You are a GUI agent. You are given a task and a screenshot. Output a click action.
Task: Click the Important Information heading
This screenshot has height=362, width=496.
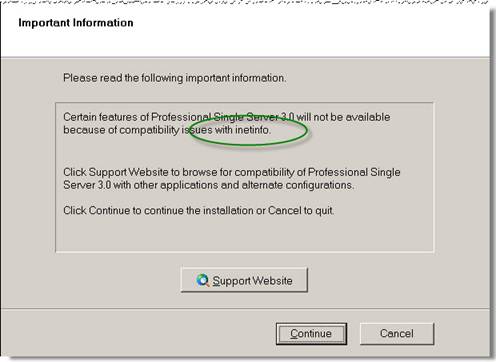click(x=76, y=23)
